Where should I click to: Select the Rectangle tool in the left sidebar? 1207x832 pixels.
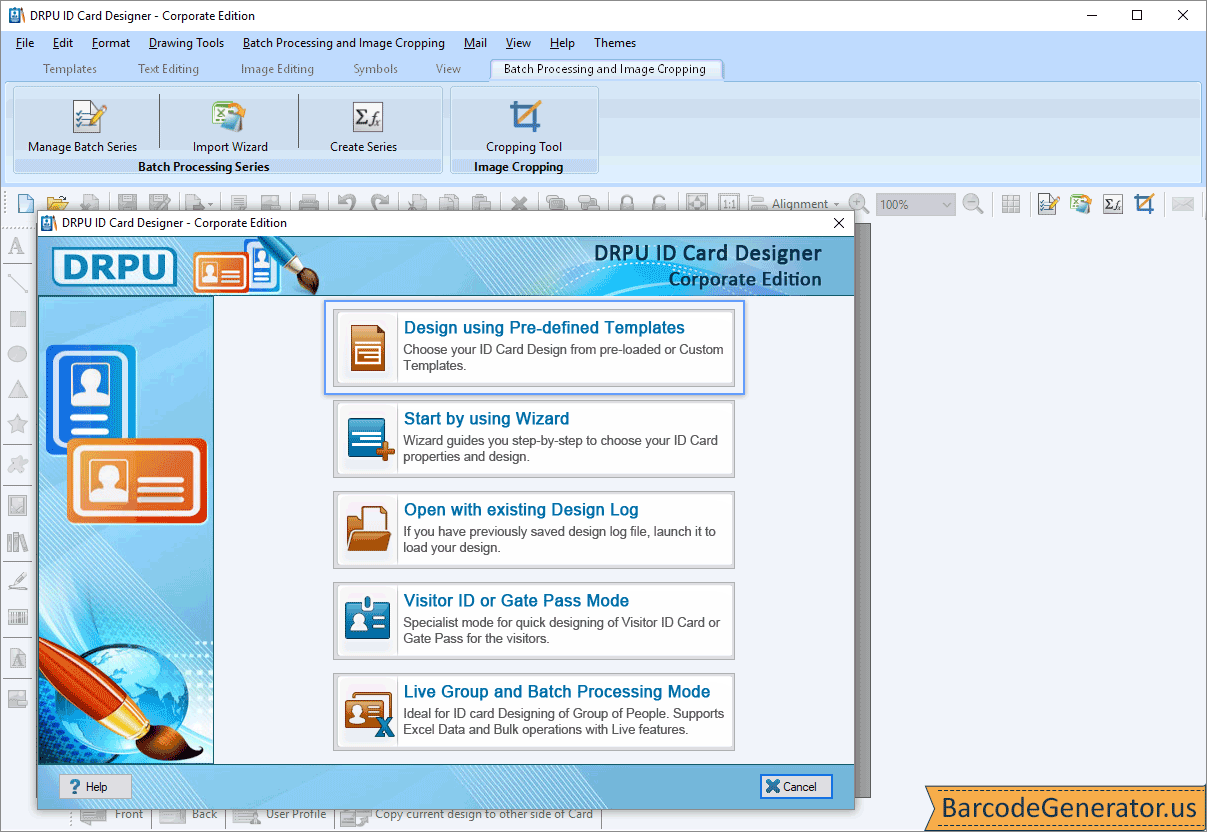[x=17, y=319]
